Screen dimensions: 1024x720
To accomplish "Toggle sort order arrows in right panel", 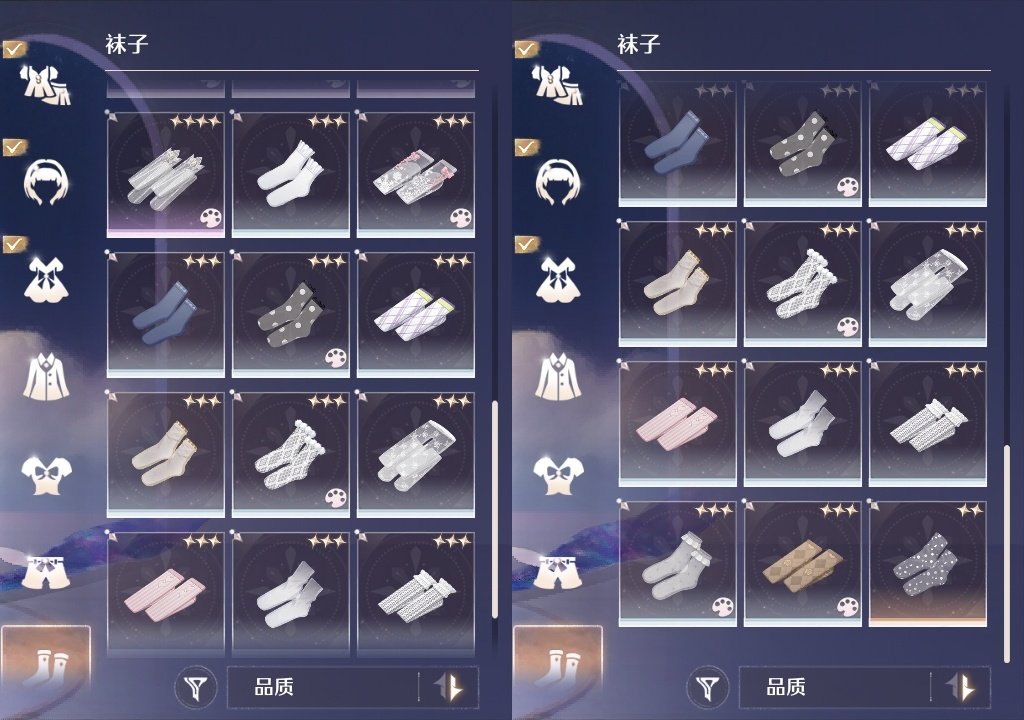I will tap(962, 687).
